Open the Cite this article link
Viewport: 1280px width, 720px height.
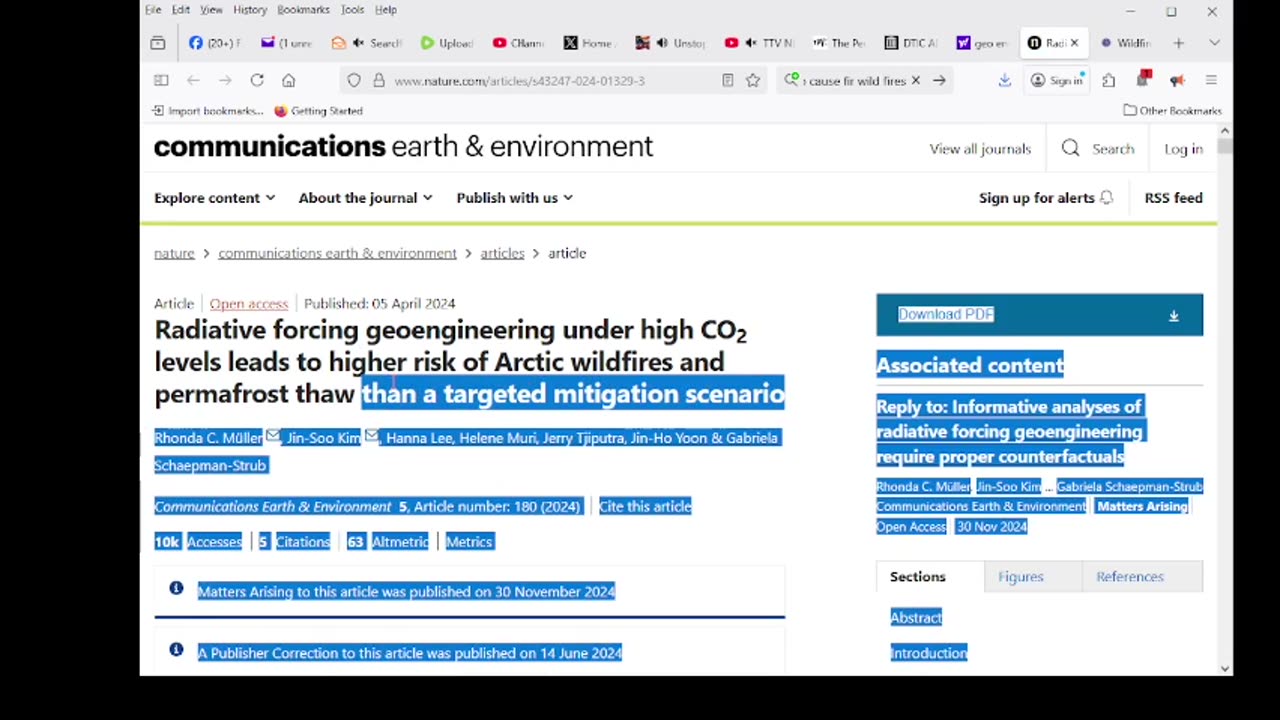click(x=645, y=506)
